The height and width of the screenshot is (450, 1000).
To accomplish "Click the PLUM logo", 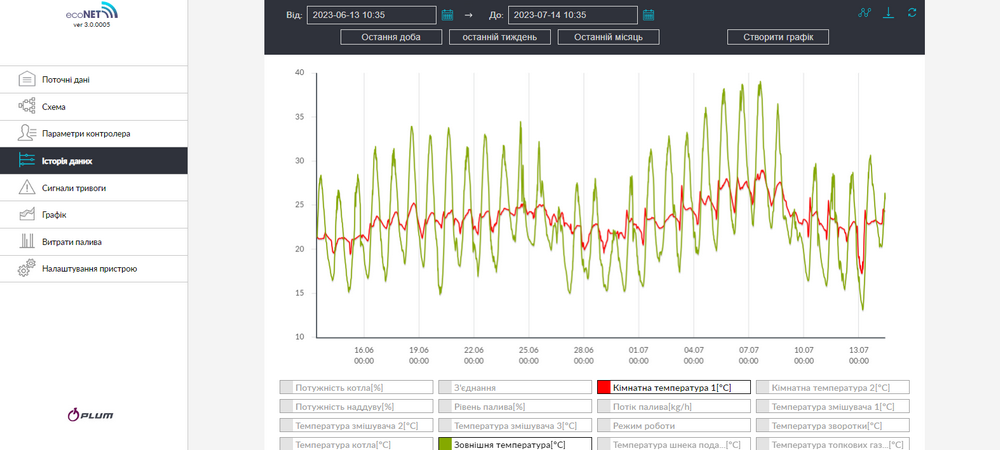I will click(91, 415).
